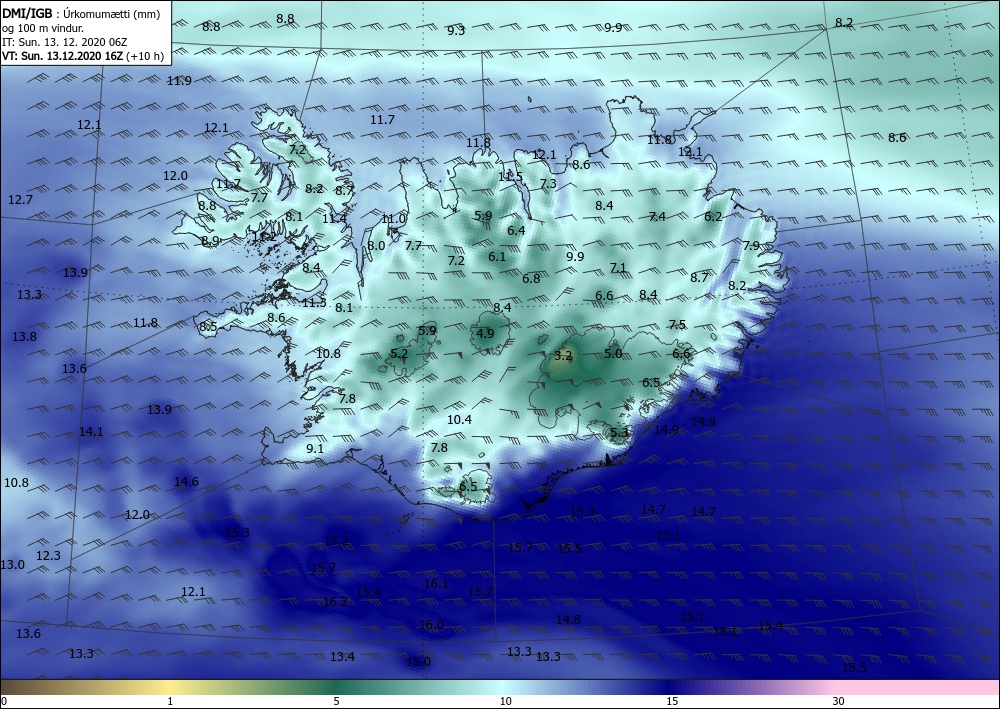The image size is (1000, 709).
Task: Click the 11.4 value on the map
Action: 334,218
